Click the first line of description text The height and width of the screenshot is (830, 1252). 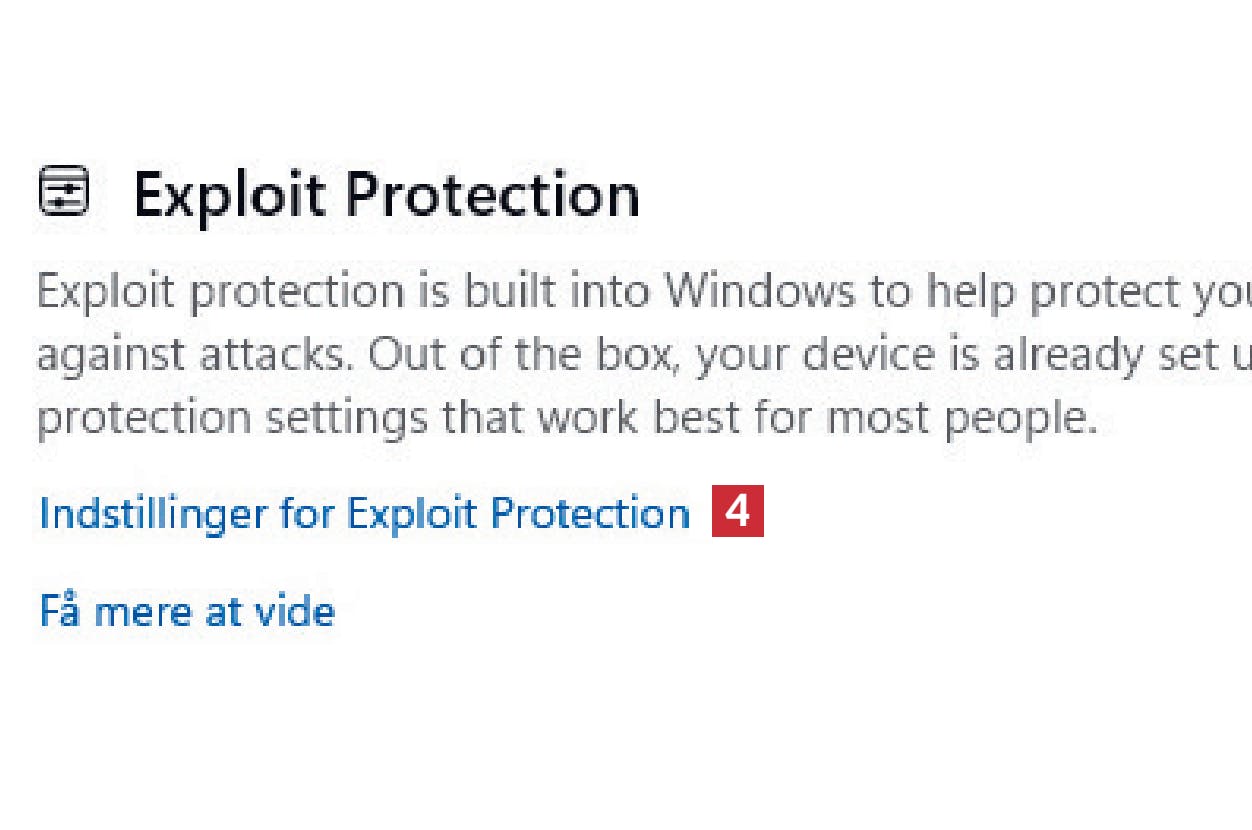(x=640, y=292)
